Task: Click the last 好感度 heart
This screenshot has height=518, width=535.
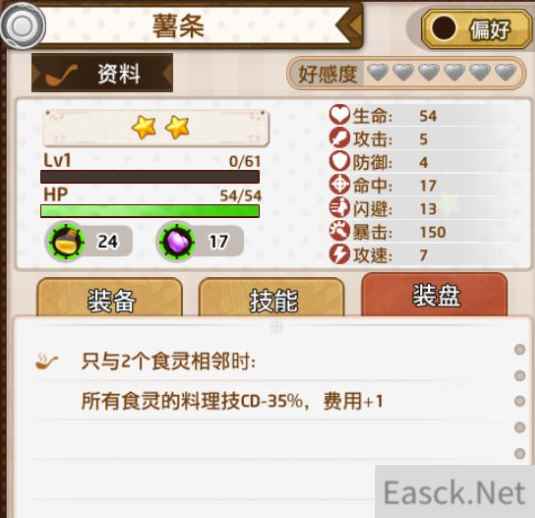Action: tap(505, 73)
